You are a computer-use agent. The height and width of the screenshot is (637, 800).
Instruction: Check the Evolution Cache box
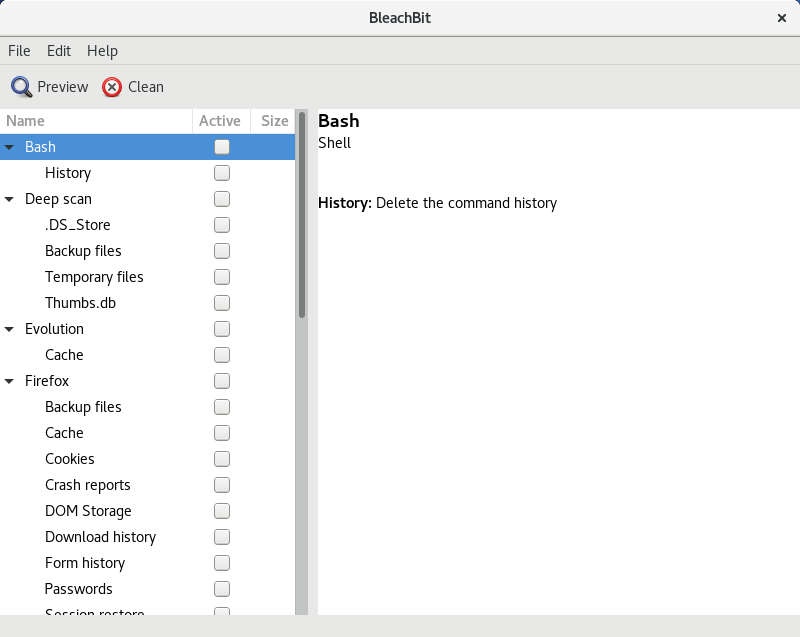tap(222, 355)
